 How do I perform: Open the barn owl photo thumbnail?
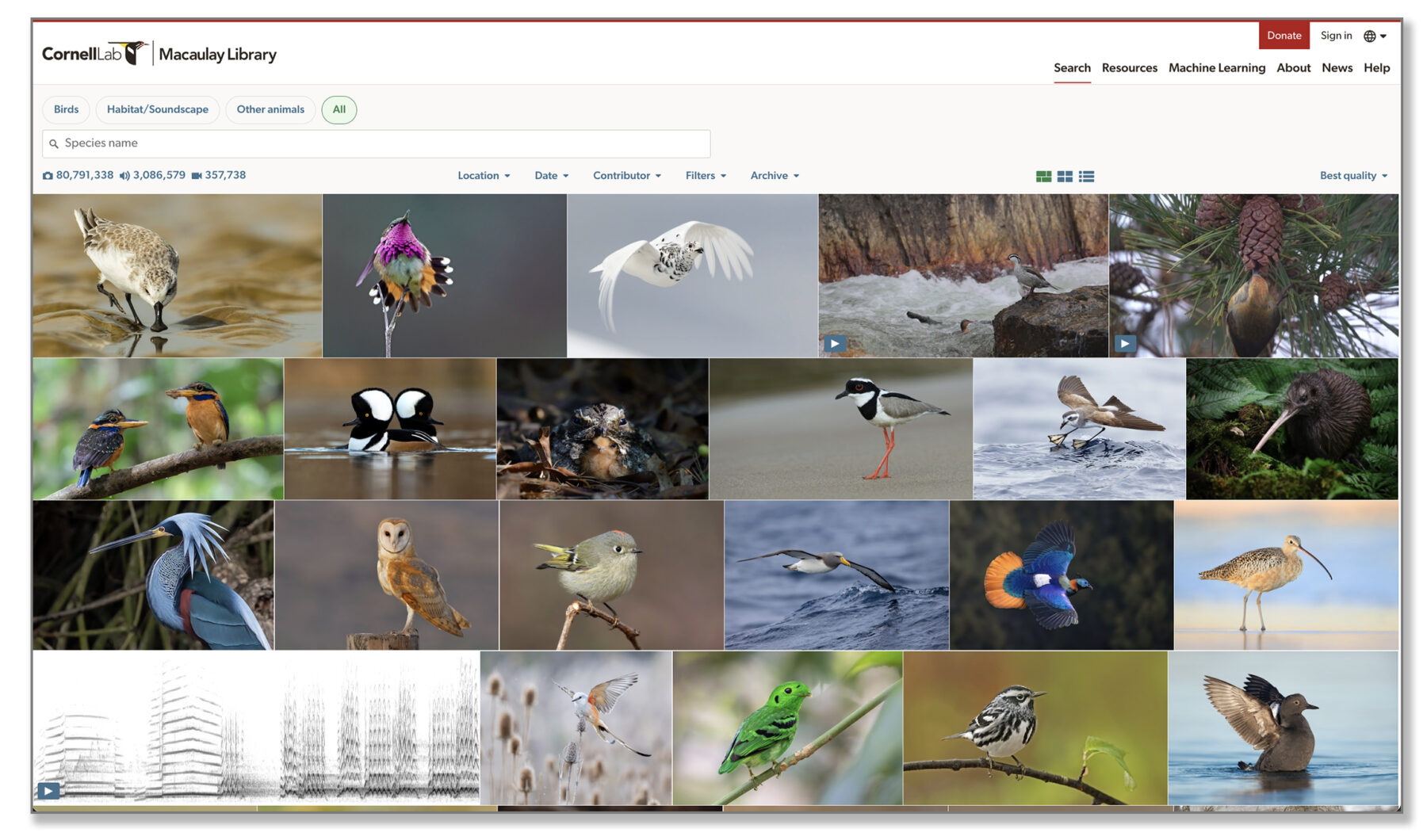(x=386, y=575)
